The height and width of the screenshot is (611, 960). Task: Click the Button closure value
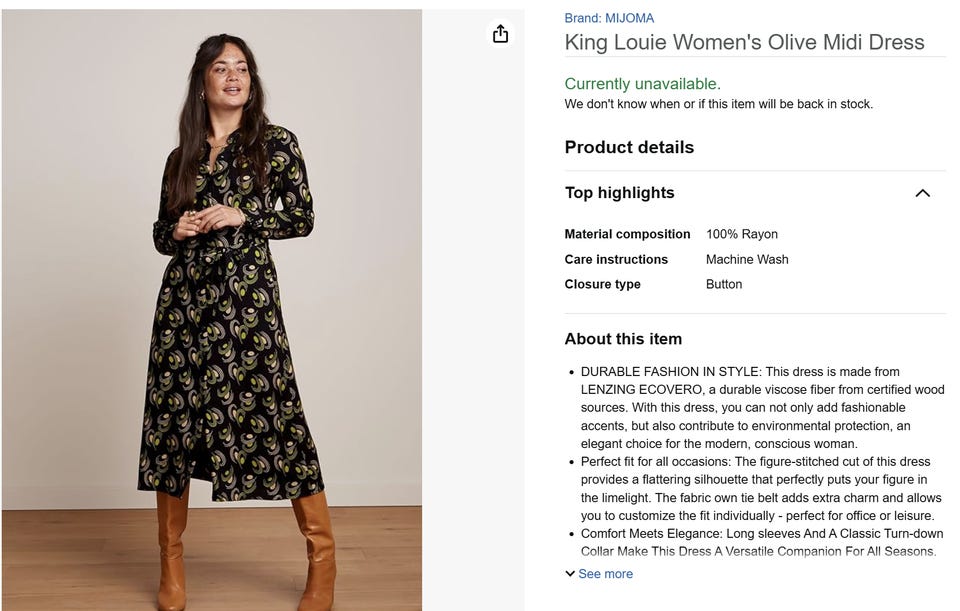click(723, 284)
